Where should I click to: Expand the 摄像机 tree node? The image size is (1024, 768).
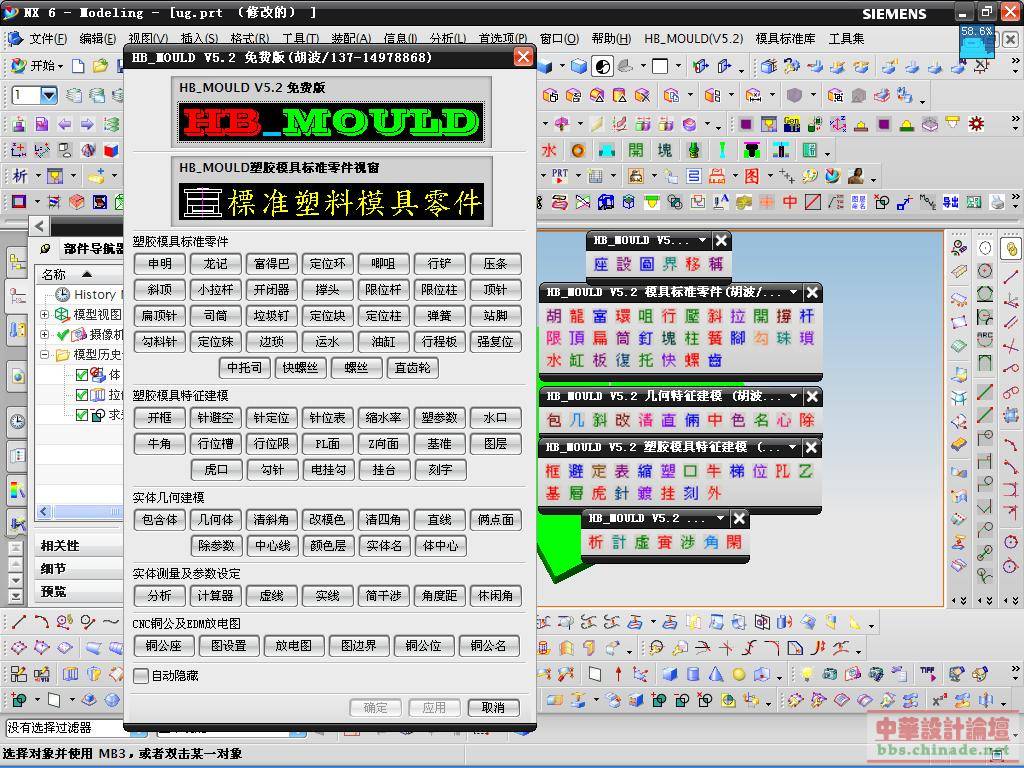pos(44,334)
